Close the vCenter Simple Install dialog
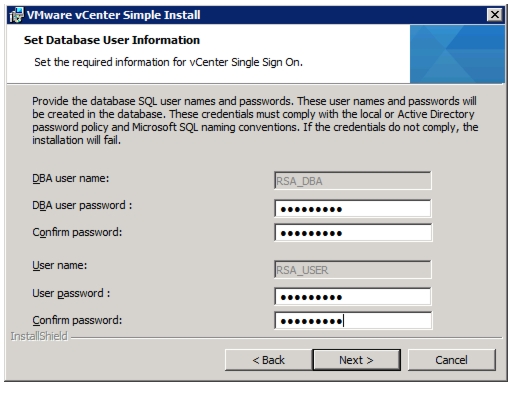Image resolution: width=508 pixels, height=408 pixels. coord(495,15)
